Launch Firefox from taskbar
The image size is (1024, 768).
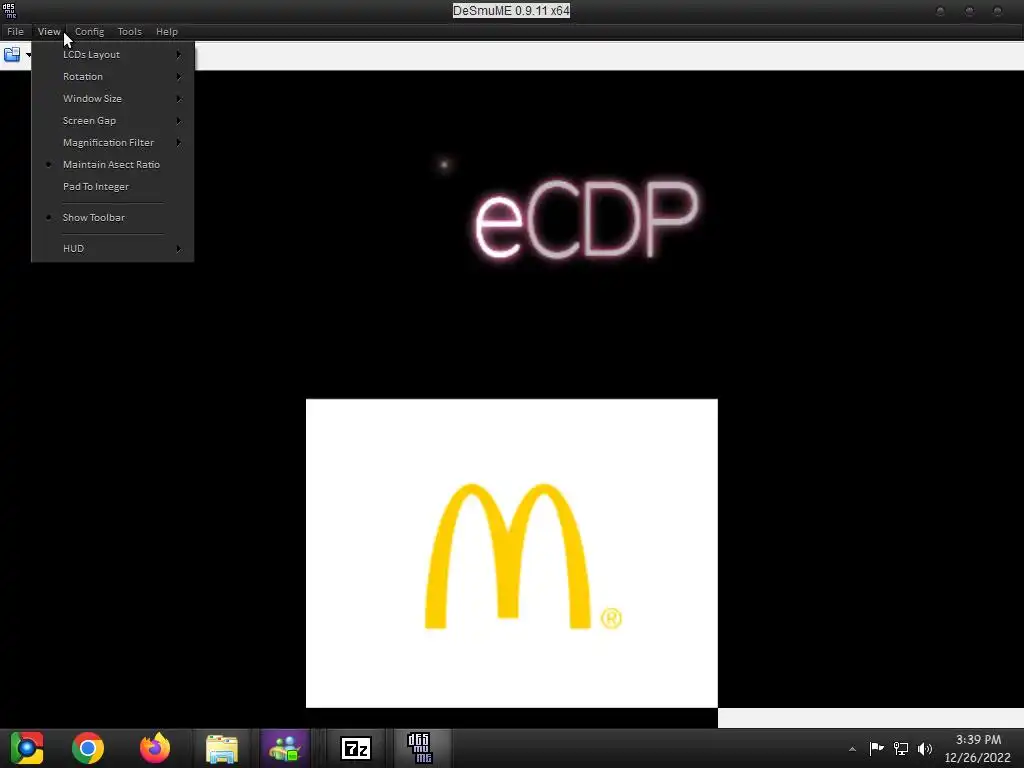(155, 748)
